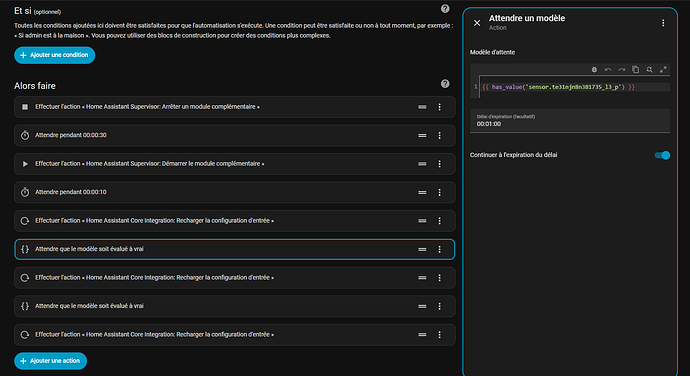Open three-dot menu on non-highlighted wait-template row
Viewport: 690px width, 376px height.
(439, 306)
